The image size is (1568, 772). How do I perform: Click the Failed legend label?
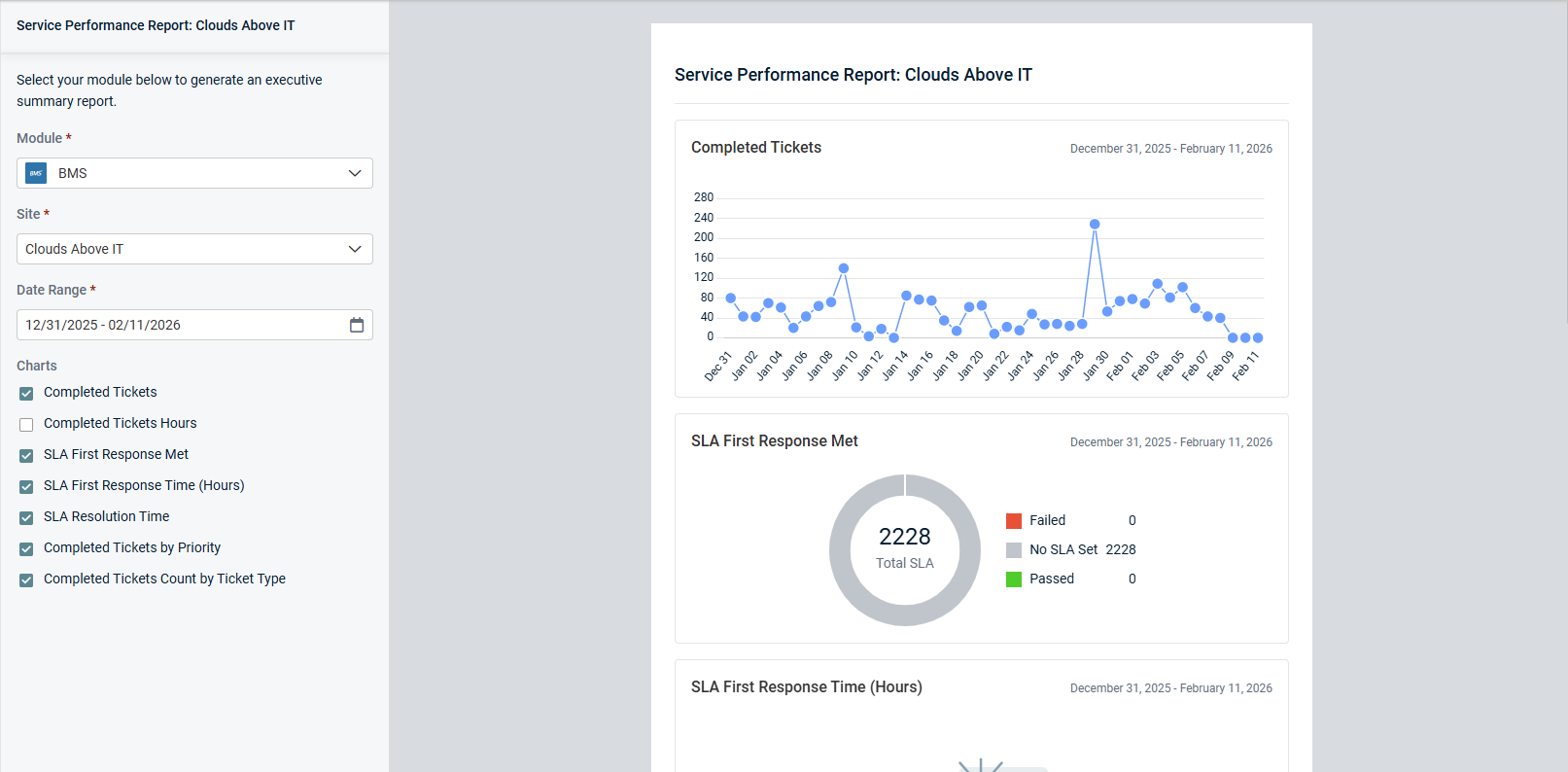pyautogui.click(x=1047, y=520)
